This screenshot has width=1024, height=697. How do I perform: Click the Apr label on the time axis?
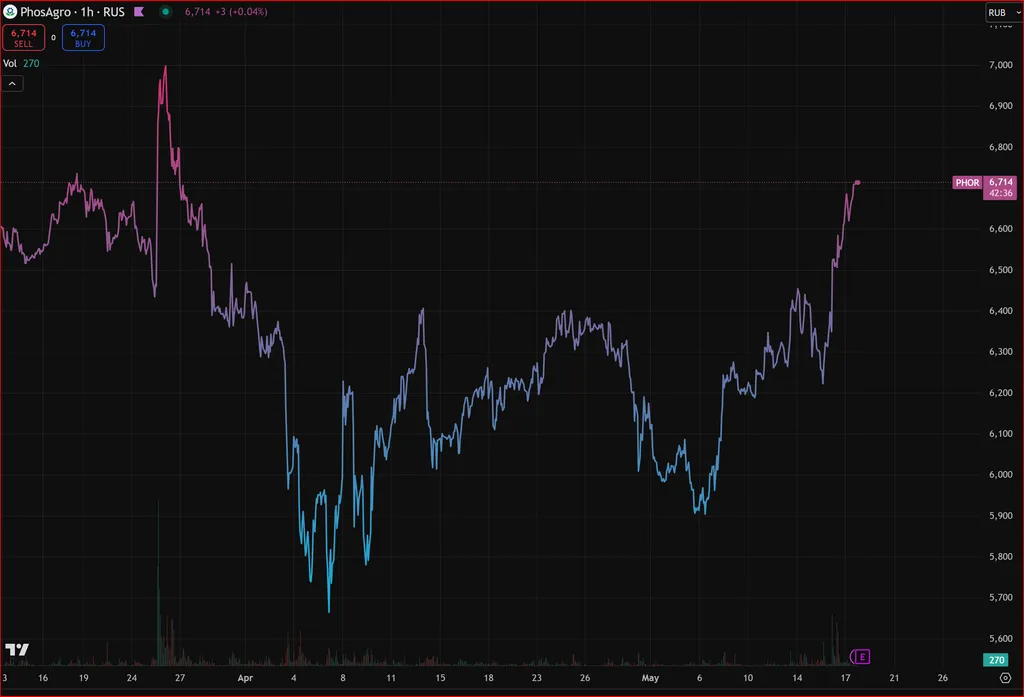[245, 678]
